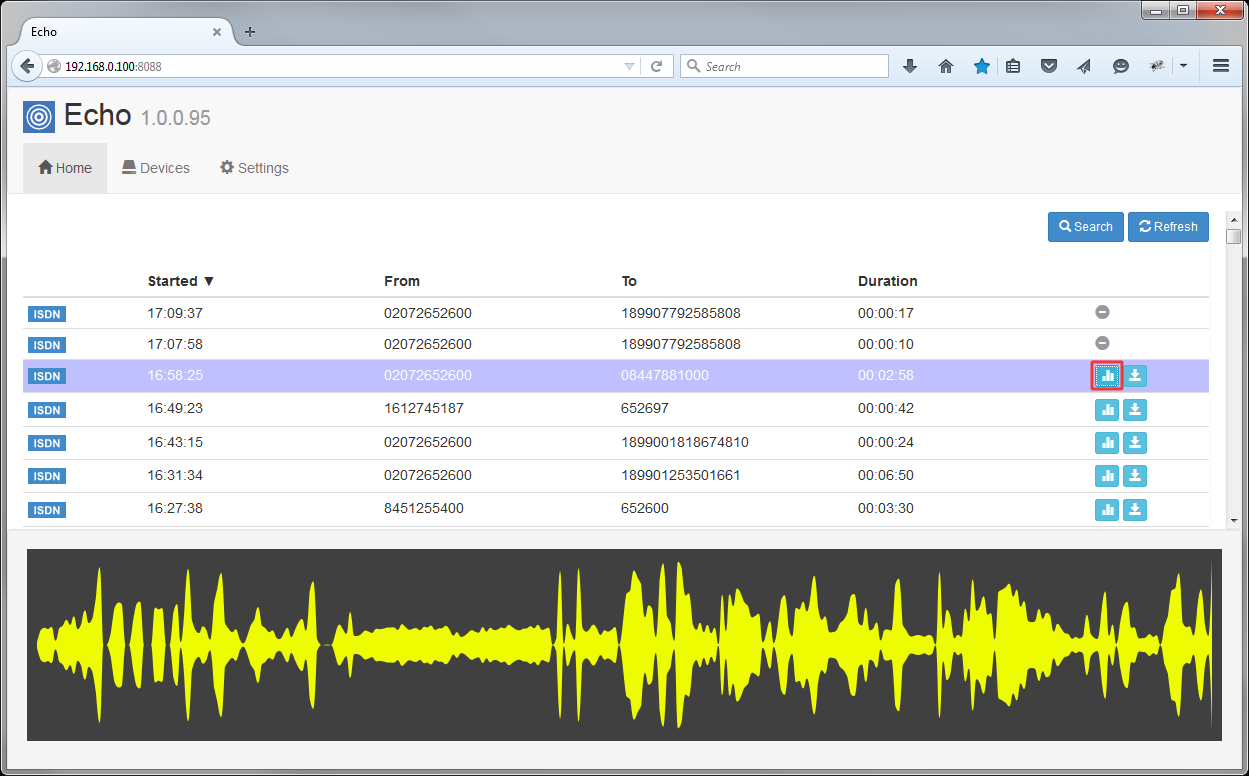
Task: Open the Settings tab
Action: click(254, 168)
